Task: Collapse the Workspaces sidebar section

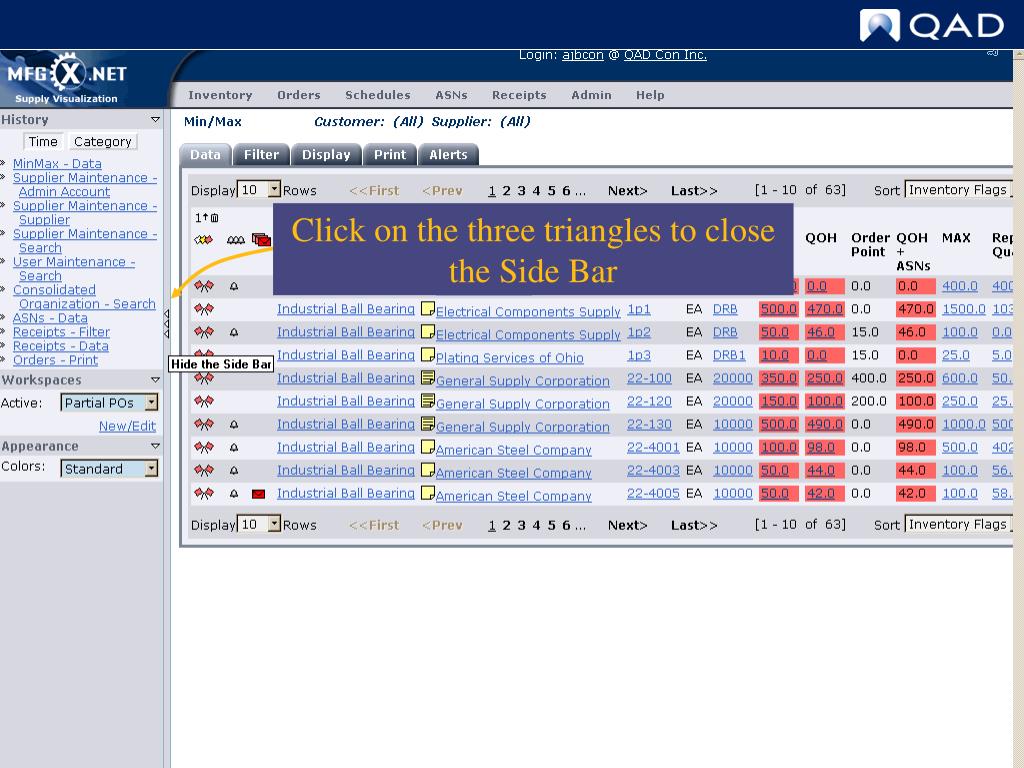Action: [x=155, y=379]
